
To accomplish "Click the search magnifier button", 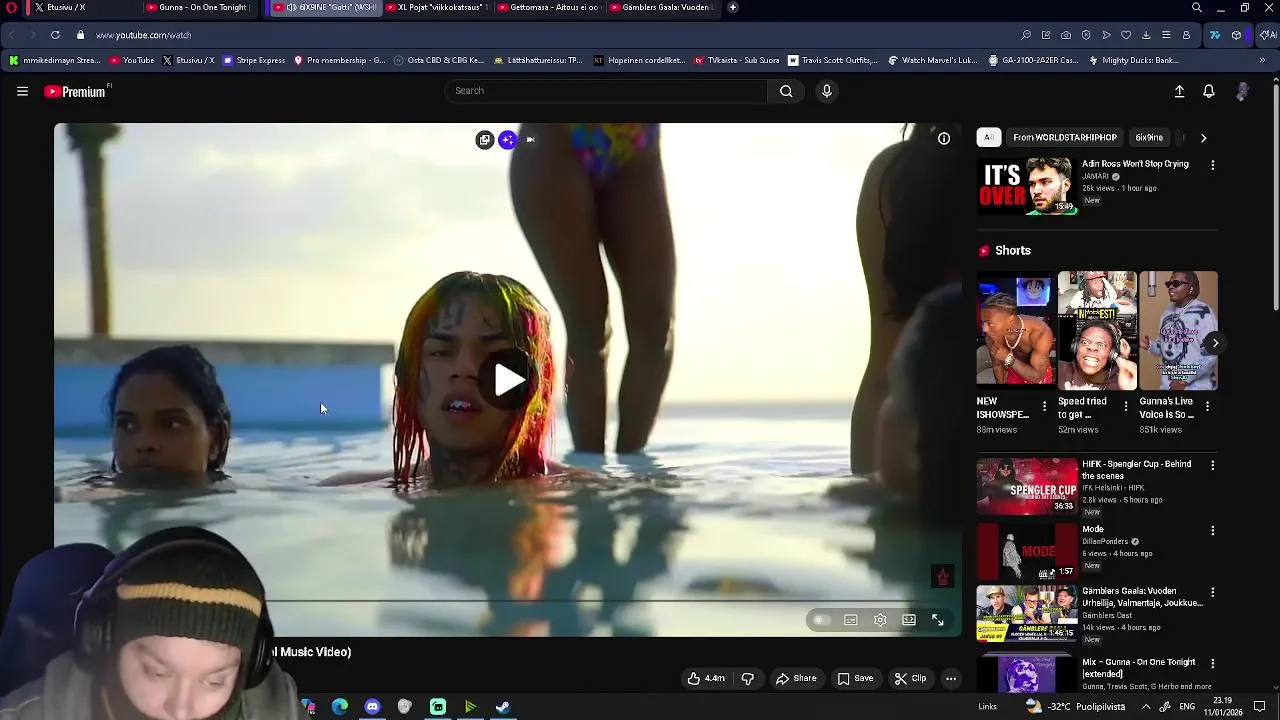I will tap(786, 91).
